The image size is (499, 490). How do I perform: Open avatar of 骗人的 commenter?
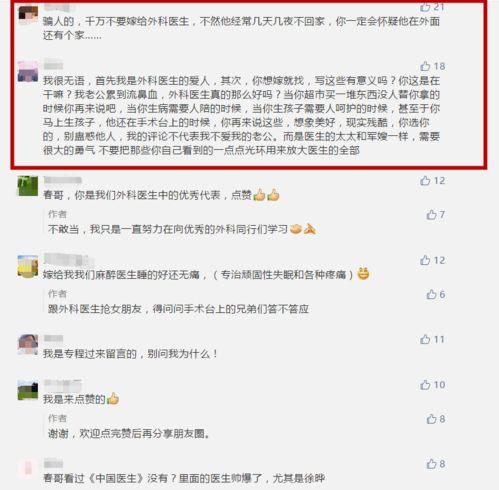(28, 14)
